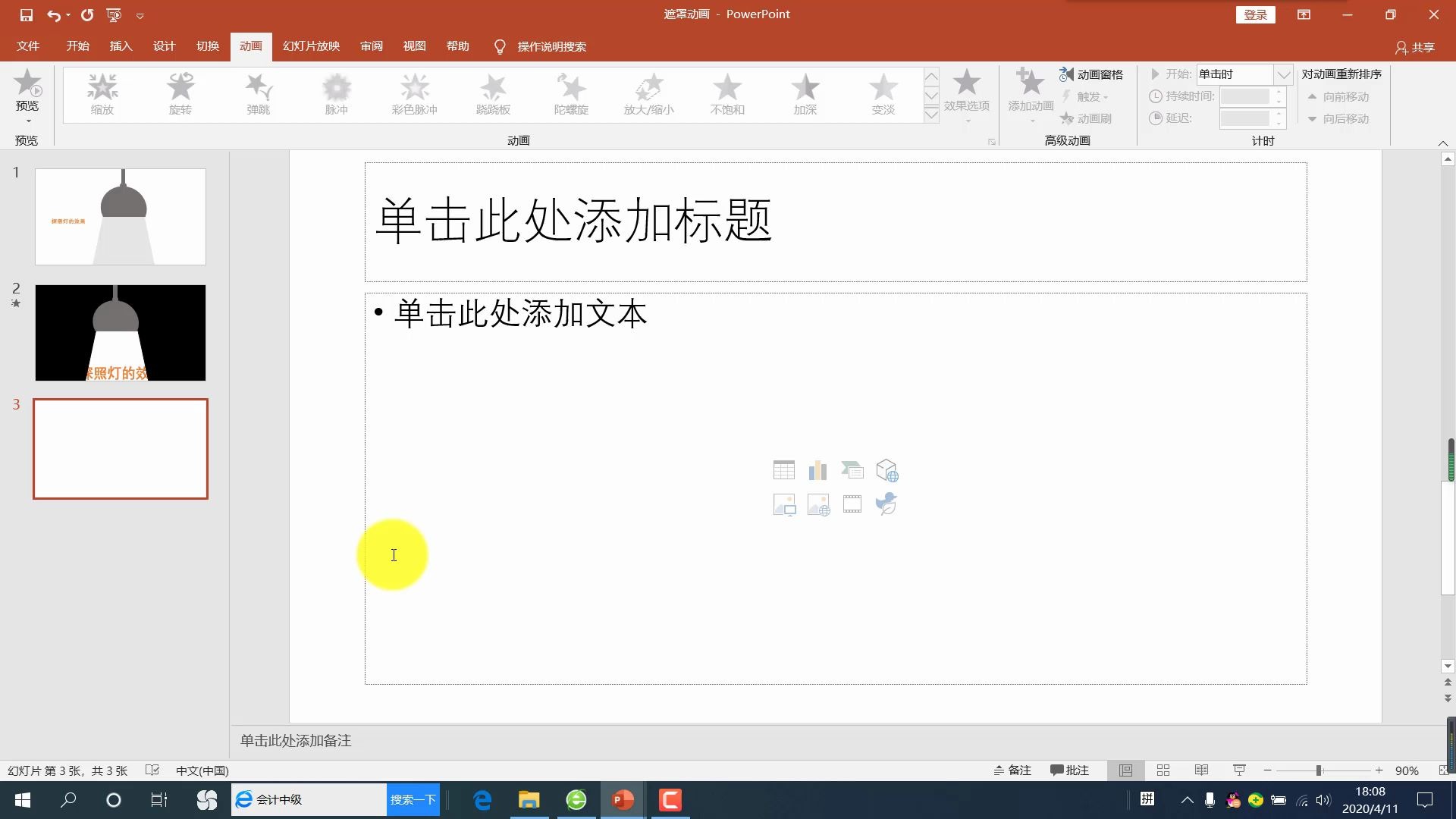Switch to reading view in status bar
The height and width of the screenshot is (819, 1456).
(x=1201, y=770)
